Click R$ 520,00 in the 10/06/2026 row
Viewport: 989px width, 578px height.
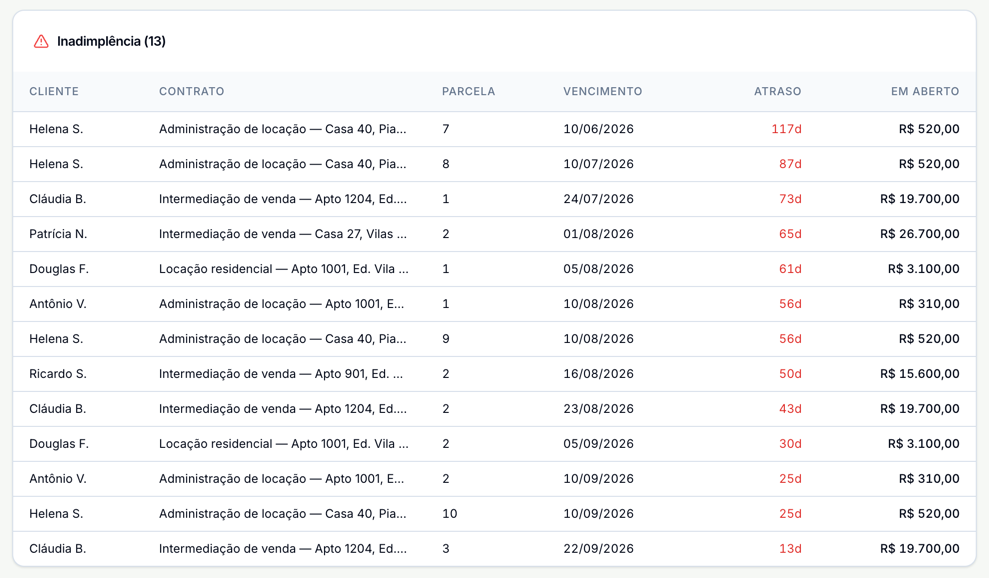929,129
